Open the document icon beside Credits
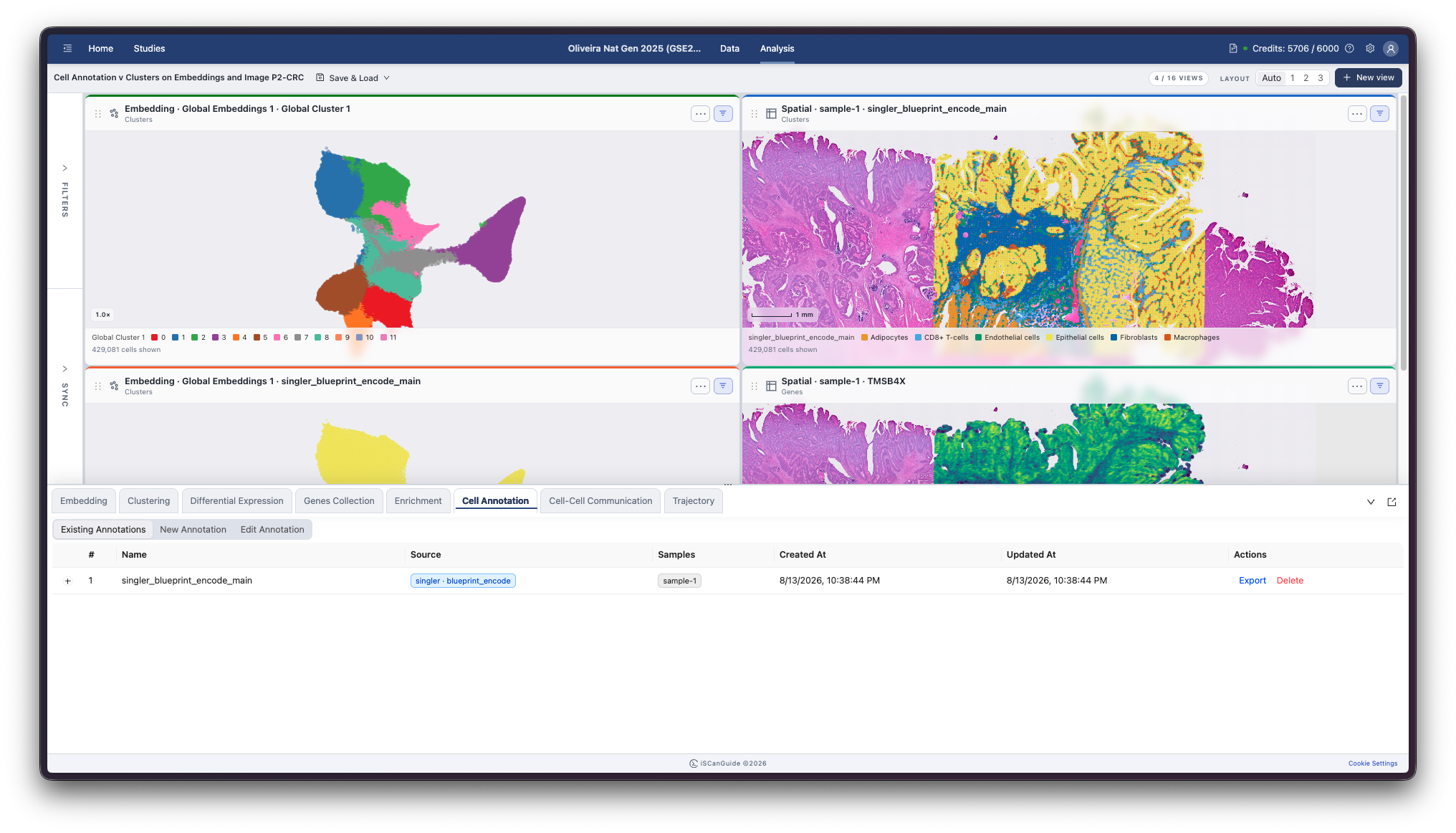Screen dimensions: 1456x833 1232,49
